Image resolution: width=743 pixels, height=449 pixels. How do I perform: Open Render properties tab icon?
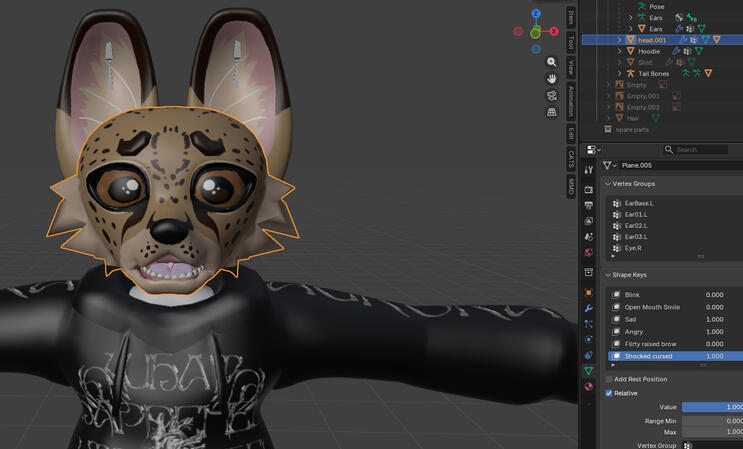tap(589, 189)
